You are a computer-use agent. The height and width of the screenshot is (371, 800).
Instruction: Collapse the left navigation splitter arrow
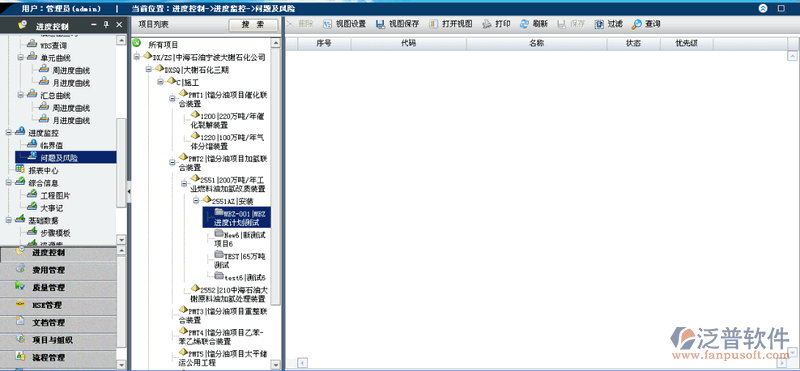point(129,190)
